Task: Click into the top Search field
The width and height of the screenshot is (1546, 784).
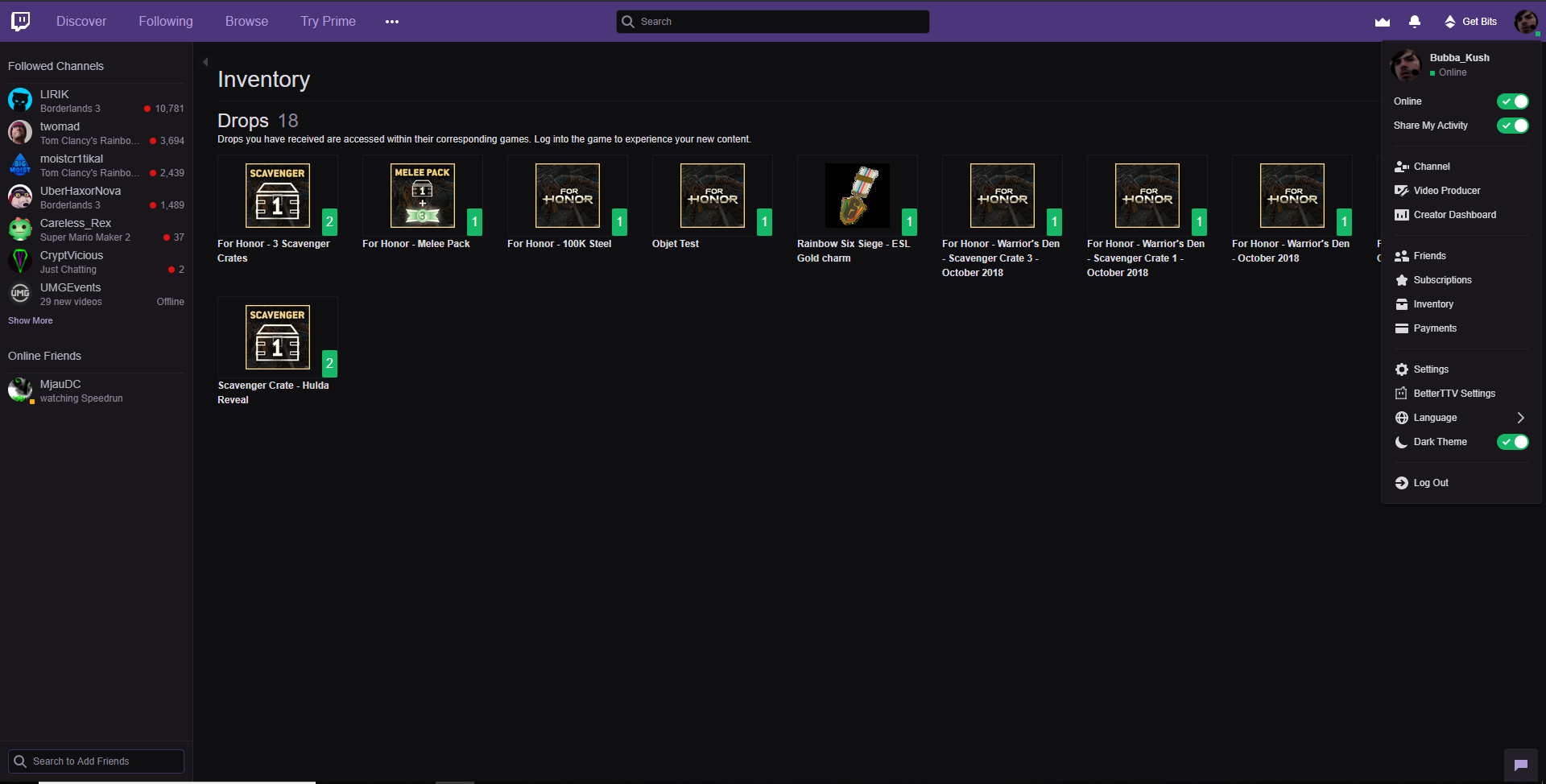Action: click(x=773, y=22)
